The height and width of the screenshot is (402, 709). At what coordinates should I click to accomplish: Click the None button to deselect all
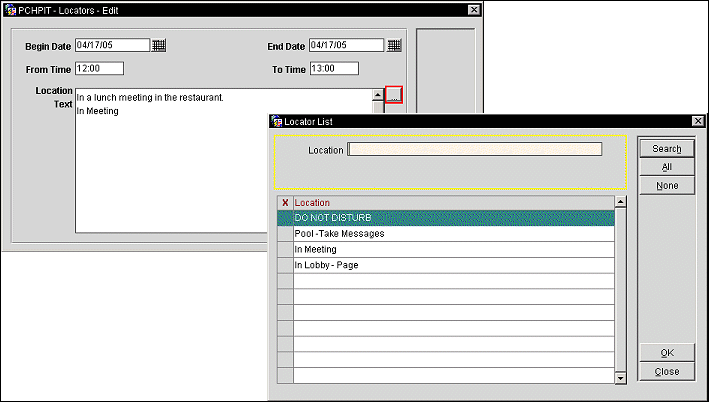click(666, 185)
